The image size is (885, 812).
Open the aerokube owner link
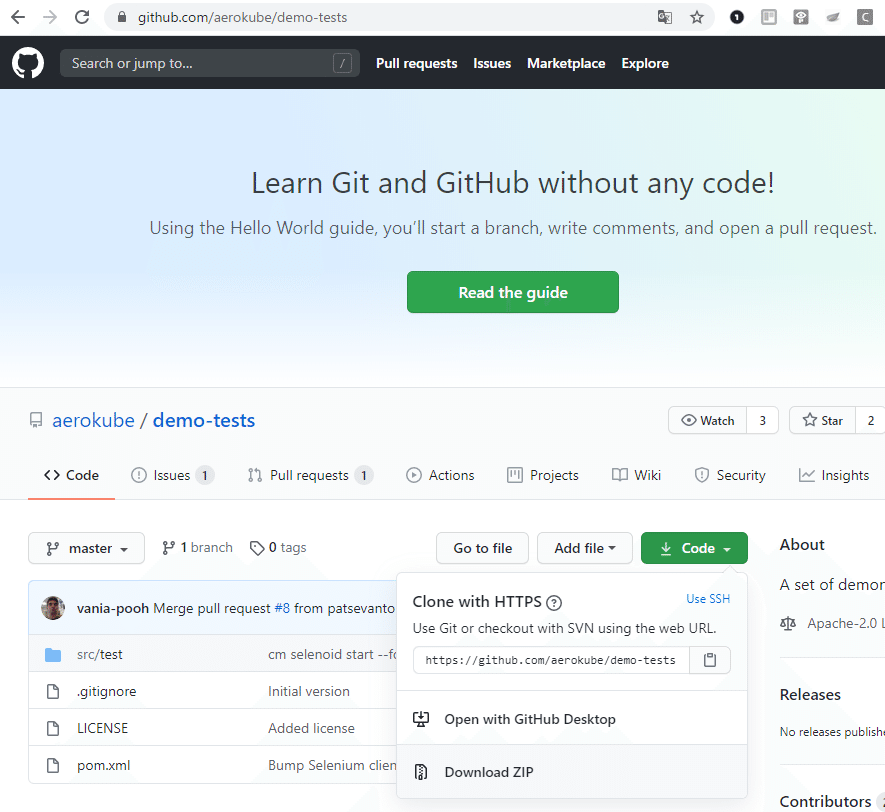click(93, 420)
